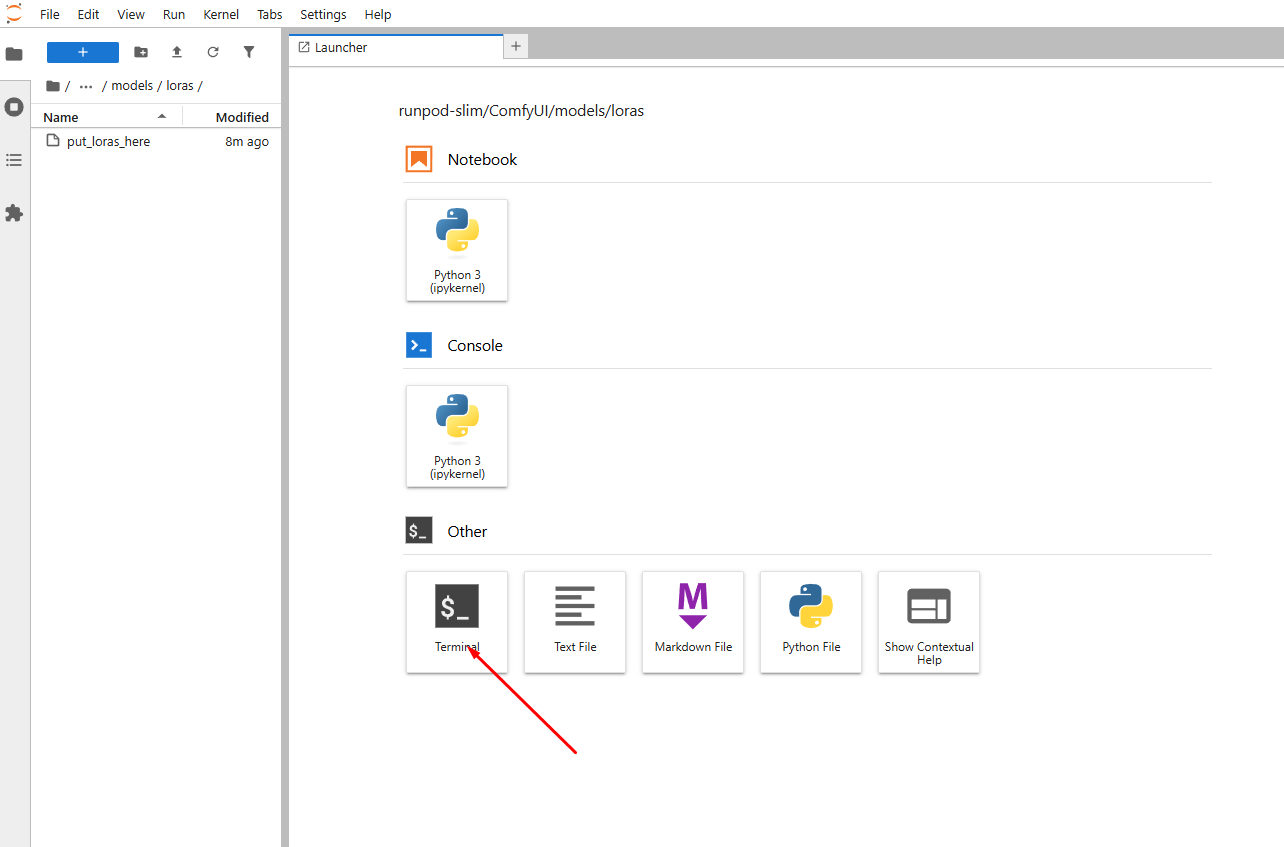Refresh the file browser list

[x=213, y=52]
